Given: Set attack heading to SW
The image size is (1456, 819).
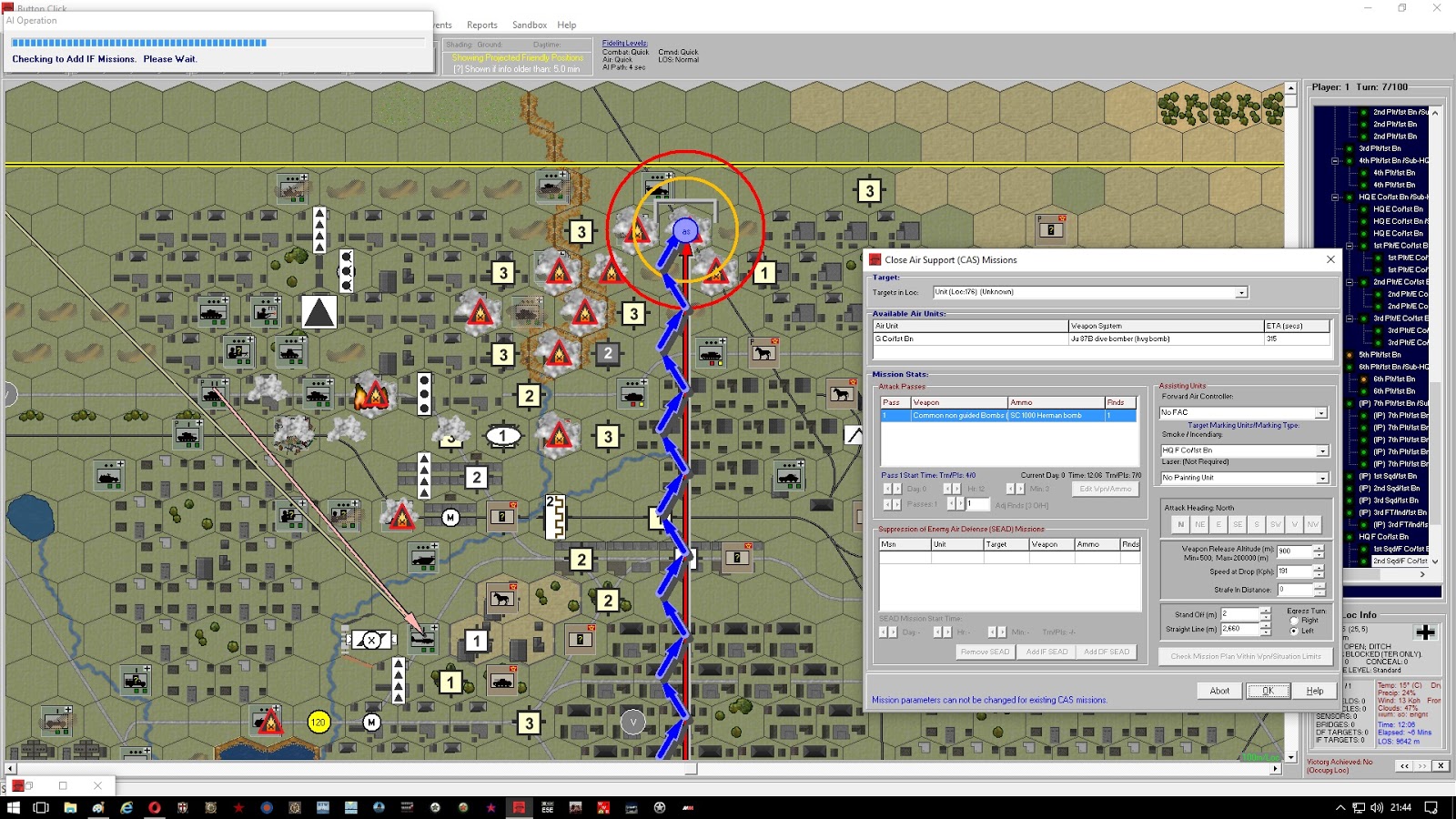Looking at the screenshot, I should click(1275, 524).
